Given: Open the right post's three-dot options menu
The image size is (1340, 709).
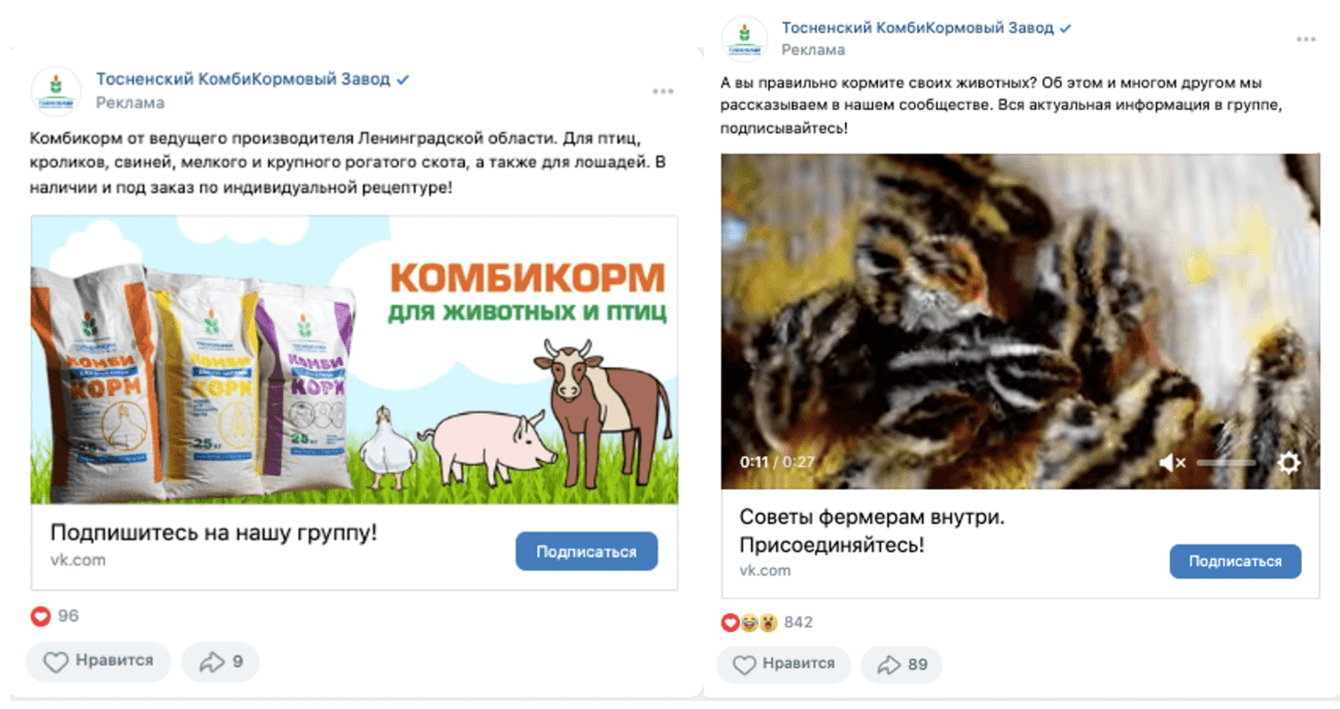Looking at the screenshot, I should point(1305,39).
